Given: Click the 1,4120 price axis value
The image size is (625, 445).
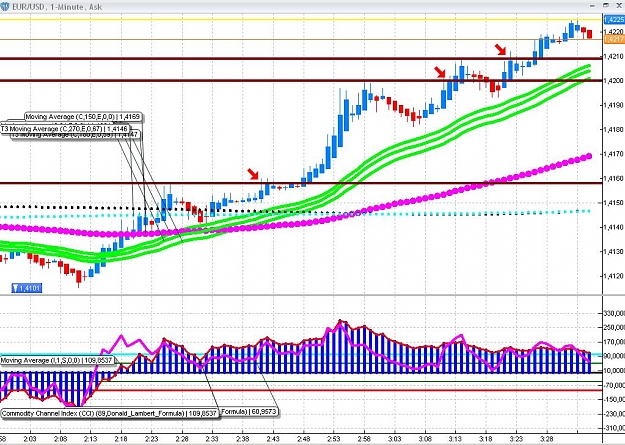Looking at the screenshot, I should 614,276.
